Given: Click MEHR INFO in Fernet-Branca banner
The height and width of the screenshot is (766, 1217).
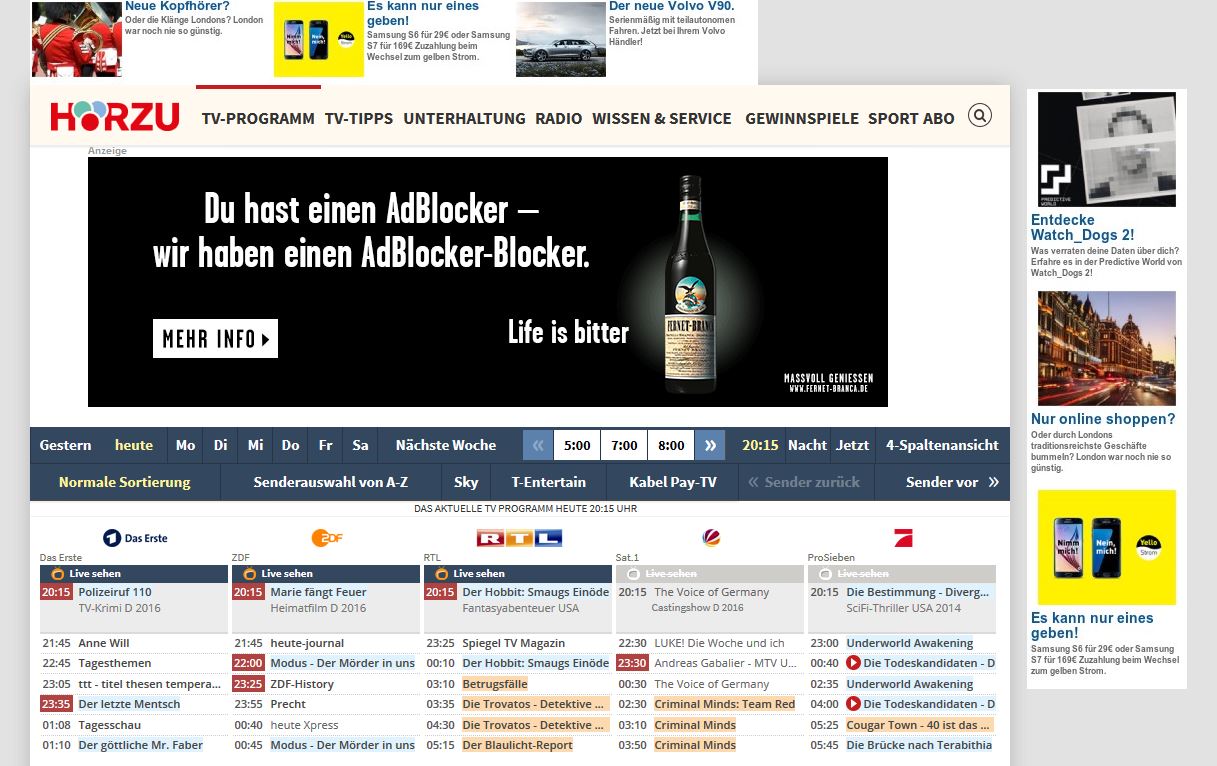Looking at the screenshot, I should (x=215, y=339).
